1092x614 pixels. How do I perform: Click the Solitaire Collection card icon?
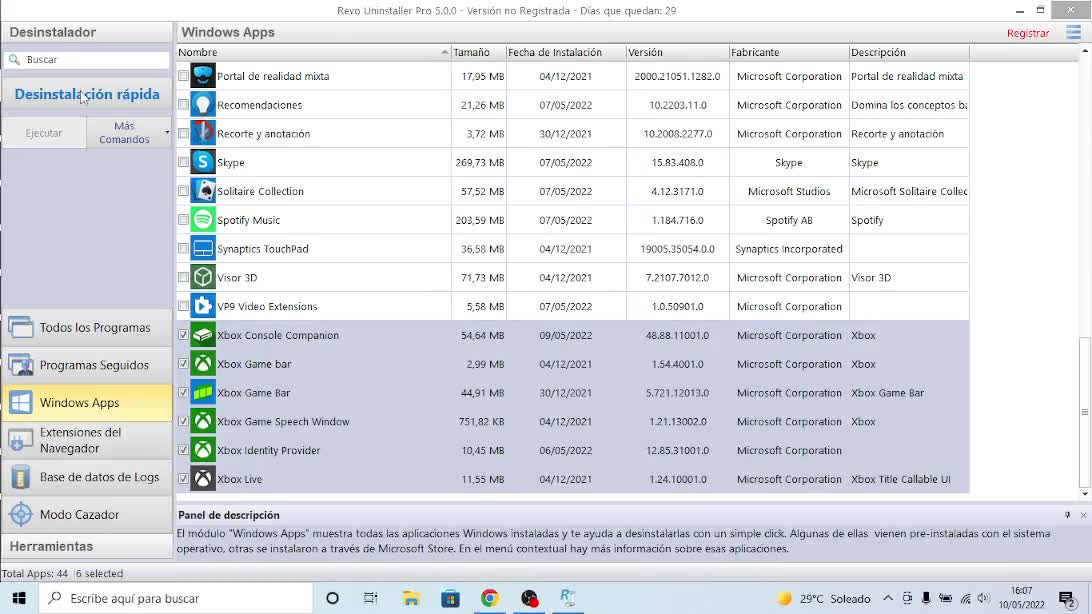click(x=203, y=191)
